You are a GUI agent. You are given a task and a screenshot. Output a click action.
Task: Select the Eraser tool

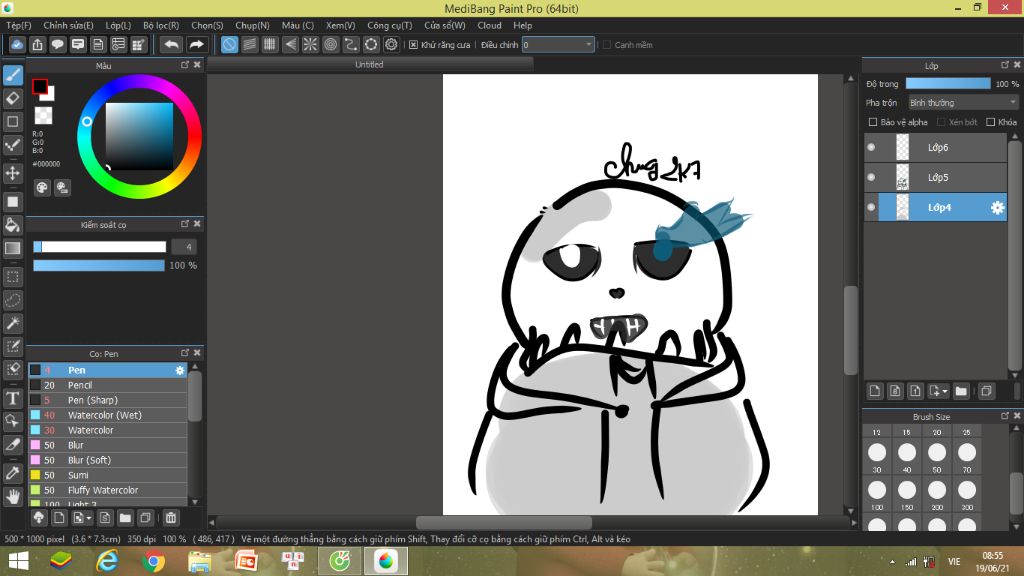[12, 99]
